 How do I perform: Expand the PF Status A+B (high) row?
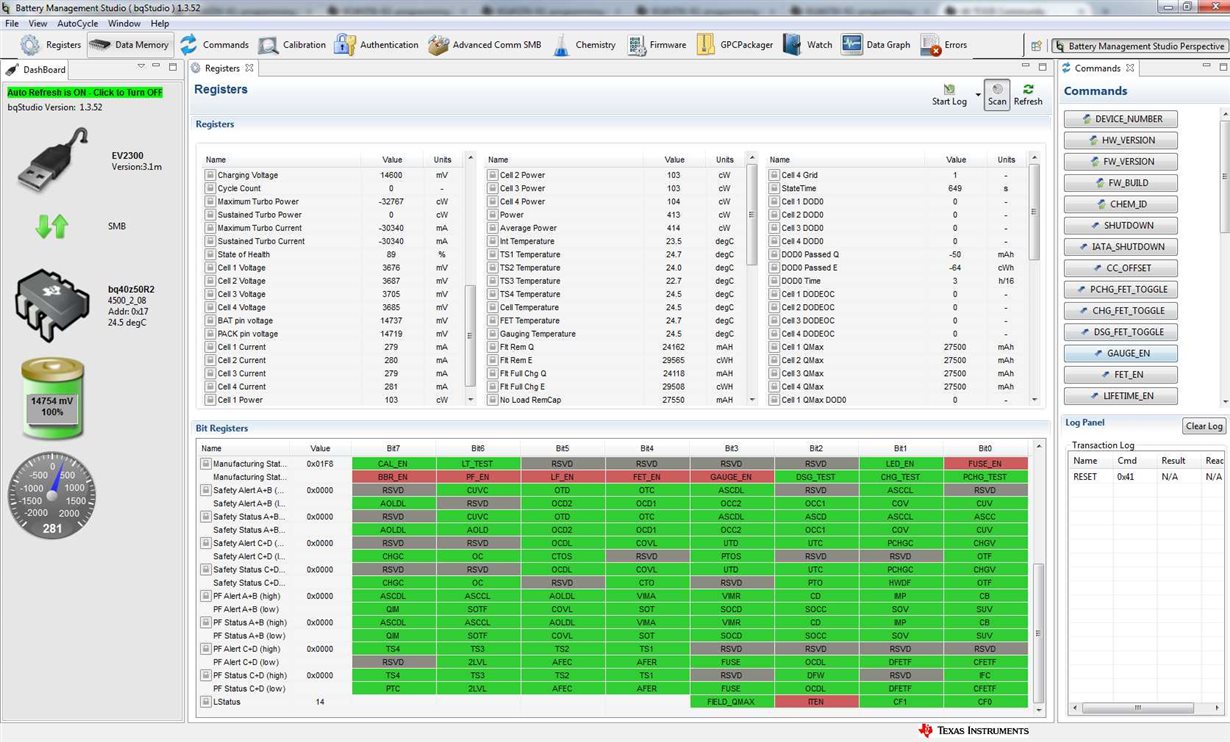[206, 622]
